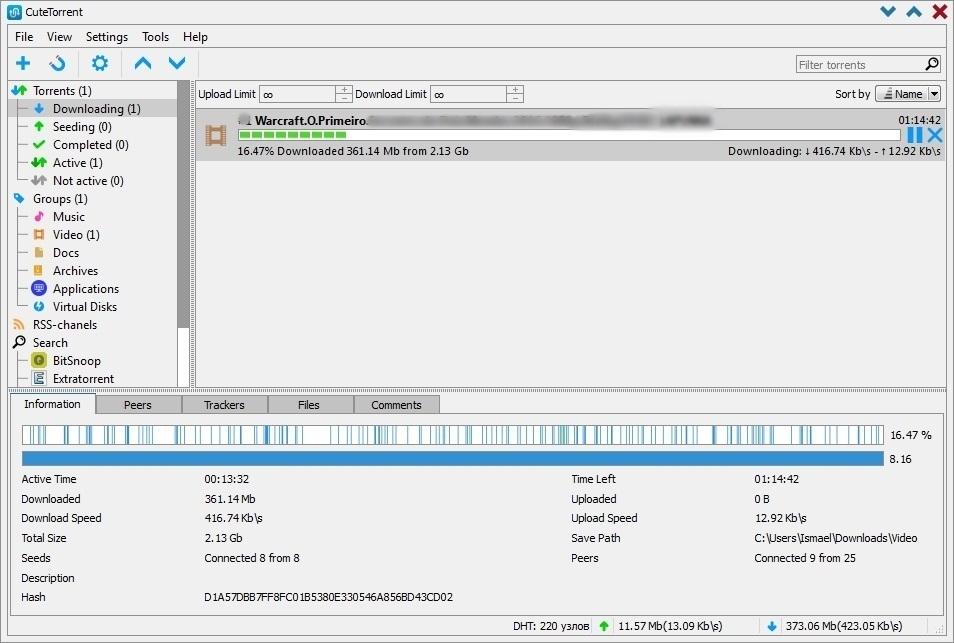
Task: Click the video file icon of the Warcraft torrent
Action: 215,135
